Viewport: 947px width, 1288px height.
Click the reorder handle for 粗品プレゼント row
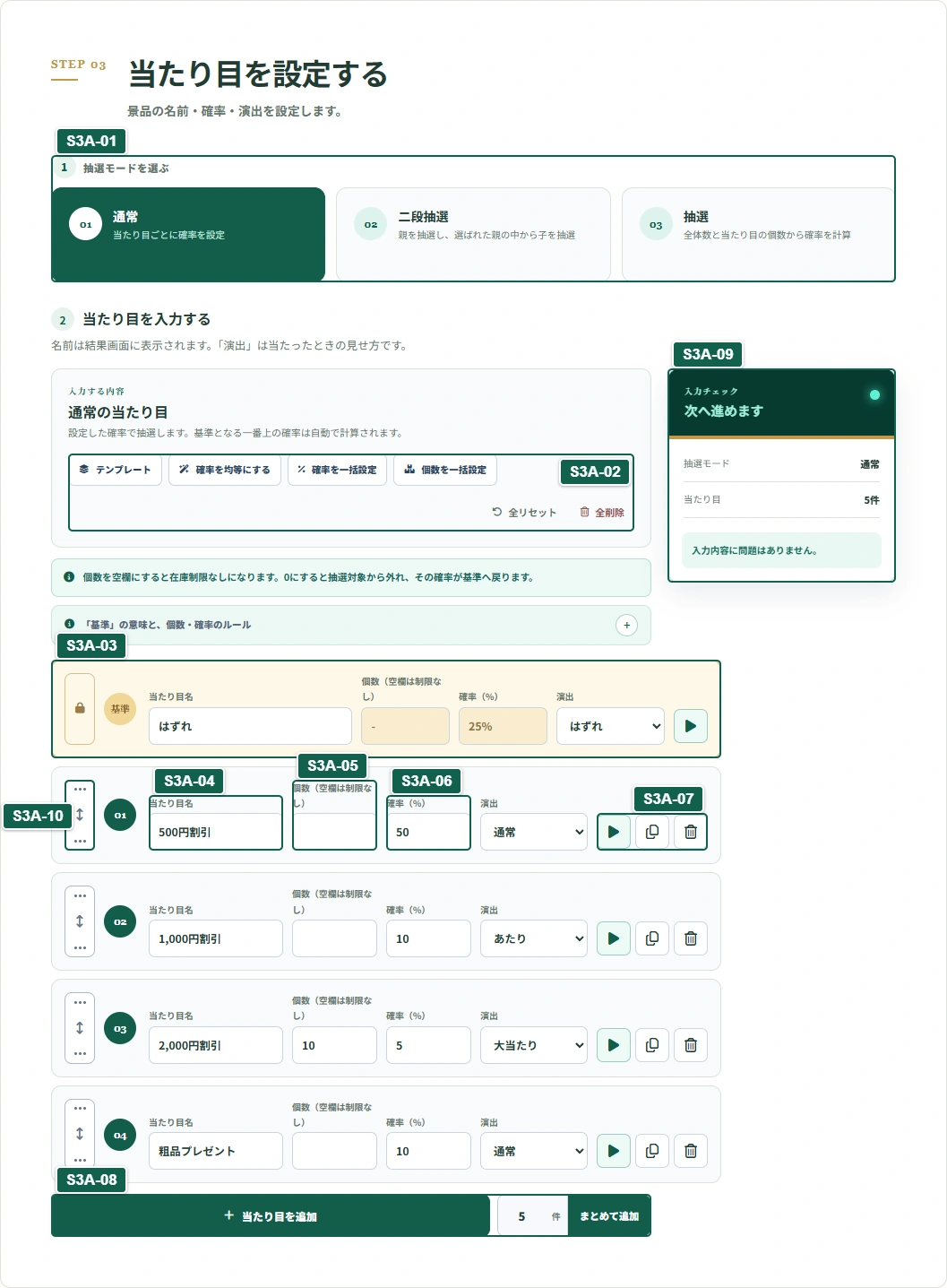(80, 1134)
